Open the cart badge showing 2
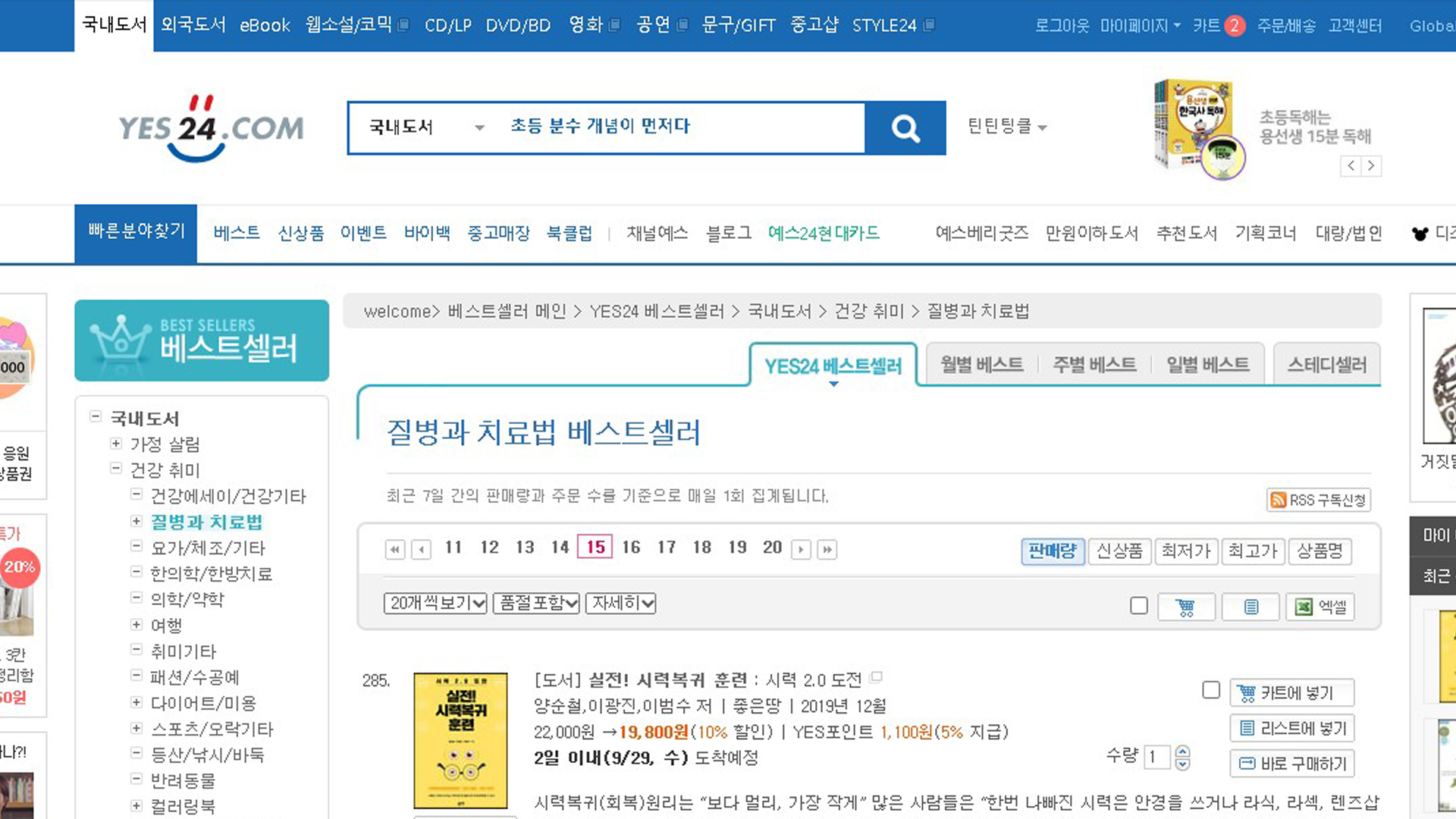The image size is (1456, 819). [x=1235, y=26]
